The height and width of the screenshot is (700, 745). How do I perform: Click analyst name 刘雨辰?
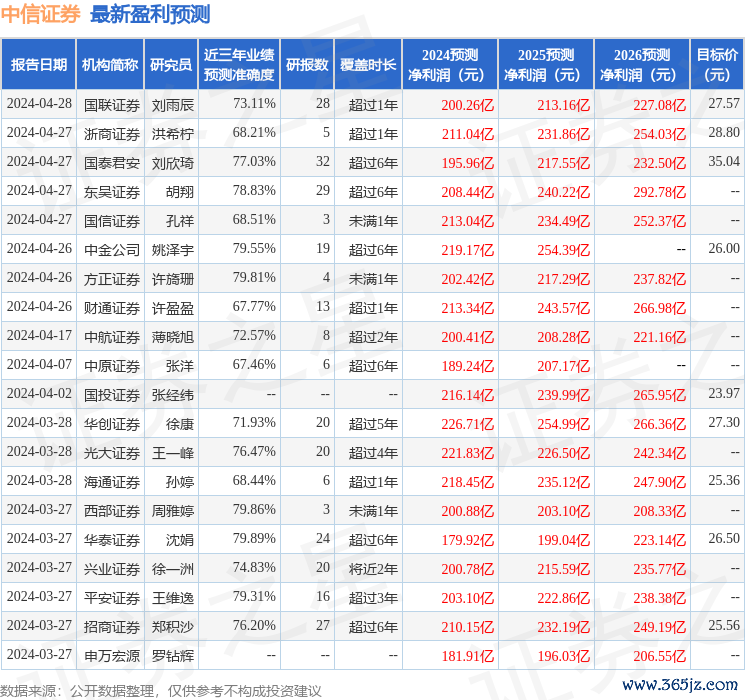click(172, 105)
